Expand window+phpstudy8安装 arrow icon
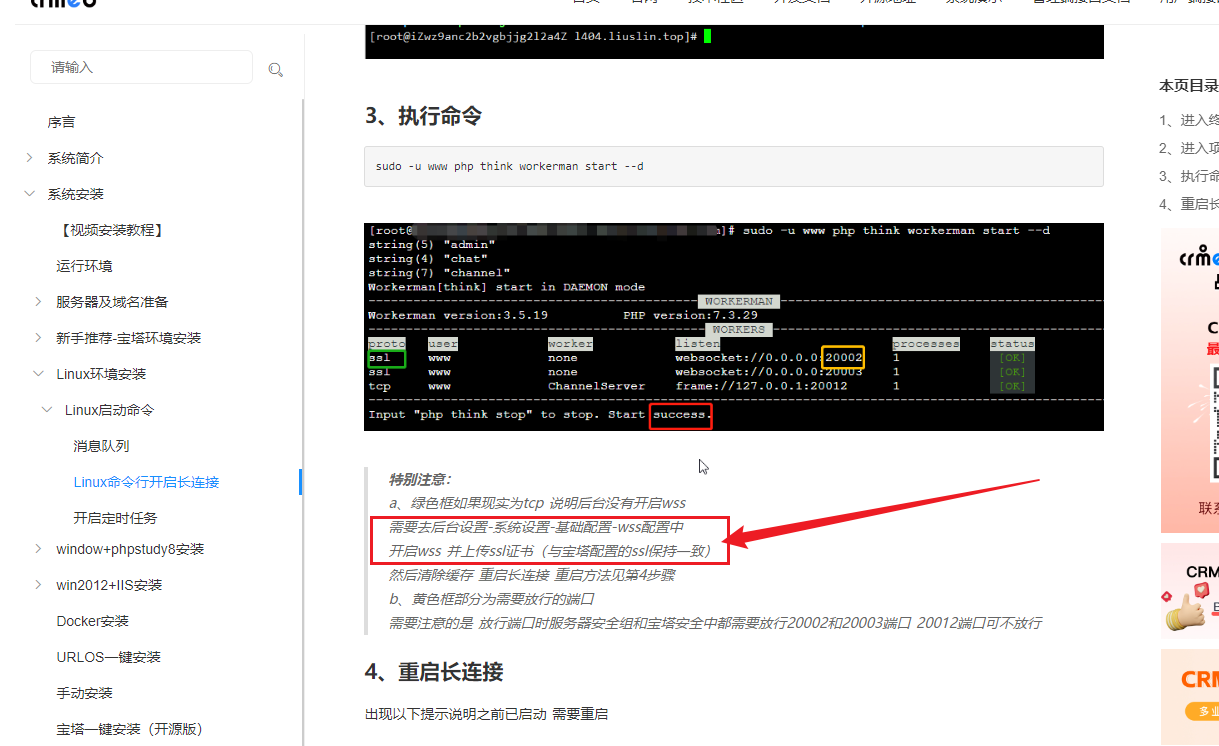 tap(38, 549)
